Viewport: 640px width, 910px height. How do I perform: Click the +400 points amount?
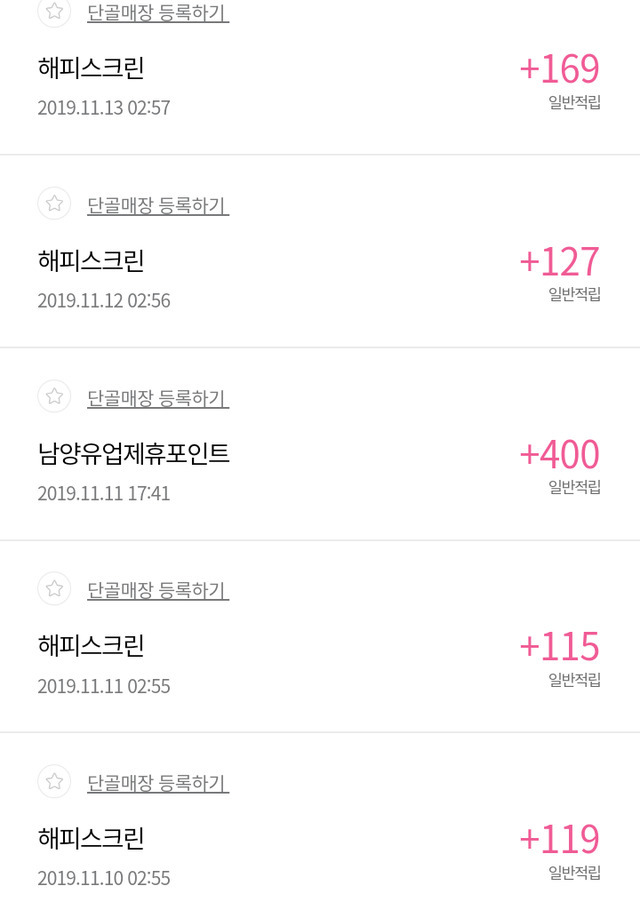click(559, 454)
